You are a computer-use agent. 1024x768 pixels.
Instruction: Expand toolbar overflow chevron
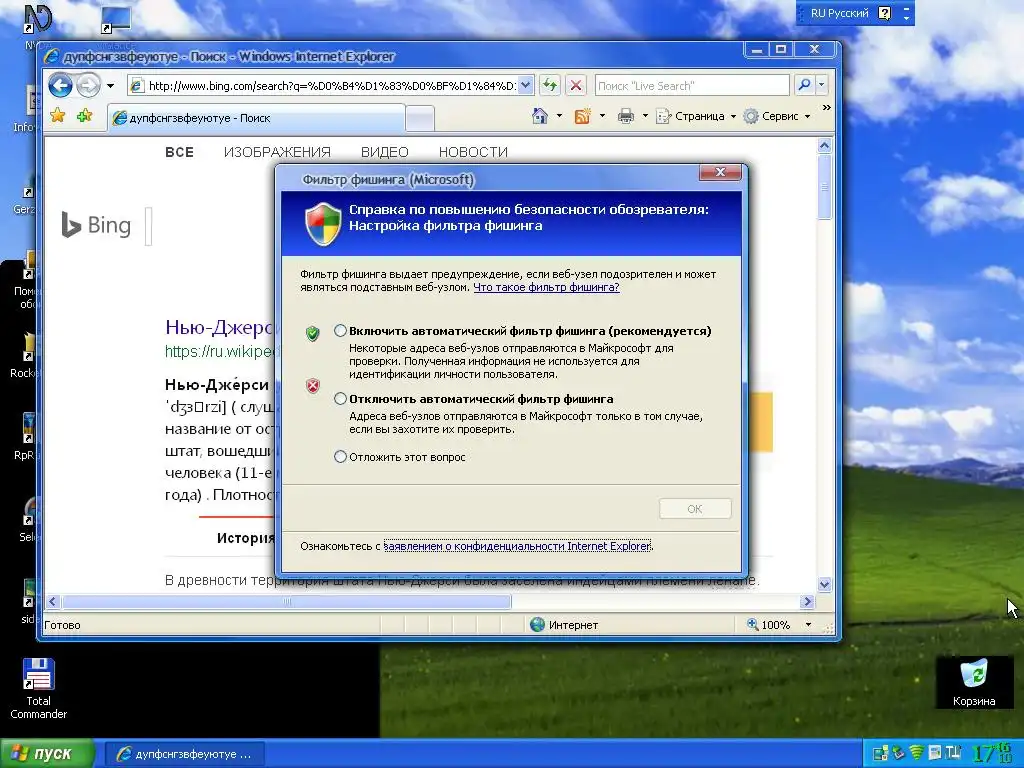(x=827, y=108)
